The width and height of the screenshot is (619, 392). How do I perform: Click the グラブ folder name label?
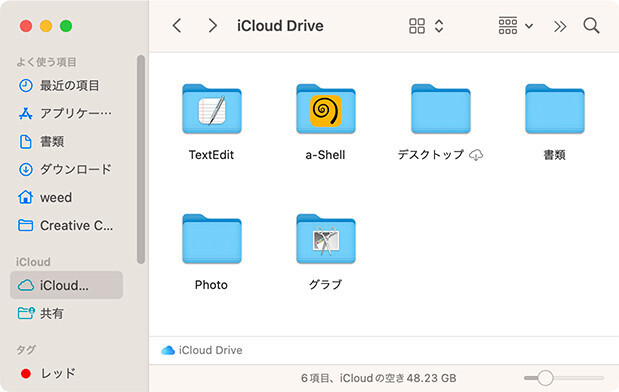[x=326, y=285]
